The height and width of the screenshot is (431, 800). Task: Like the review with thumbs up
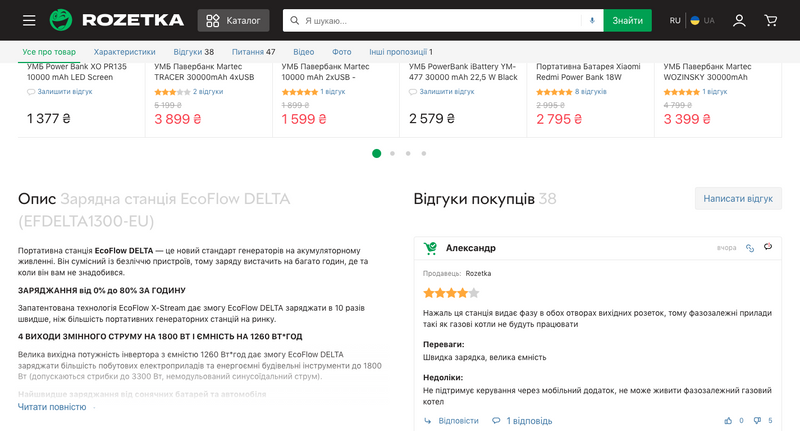pyautogui.click(x=728, y=421)
